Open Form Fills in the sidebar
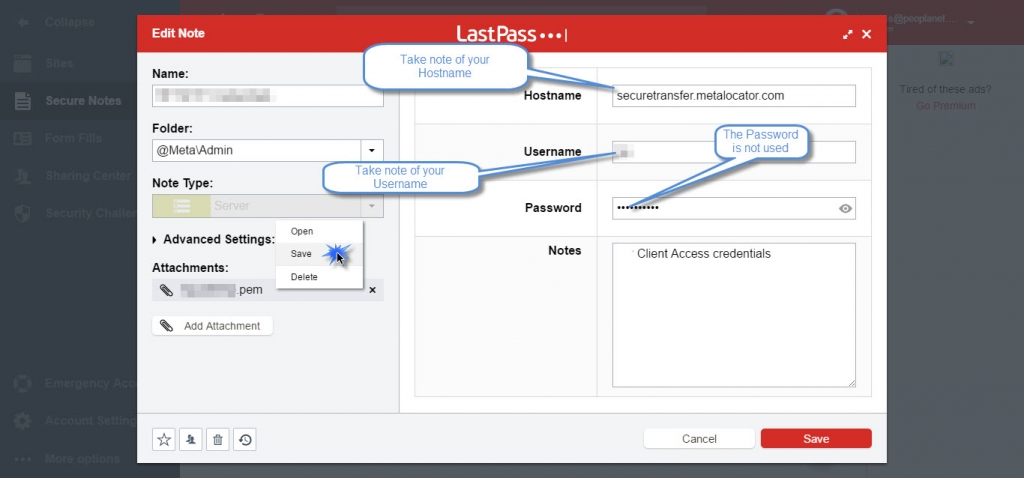1024x478 pixels. 73,138
